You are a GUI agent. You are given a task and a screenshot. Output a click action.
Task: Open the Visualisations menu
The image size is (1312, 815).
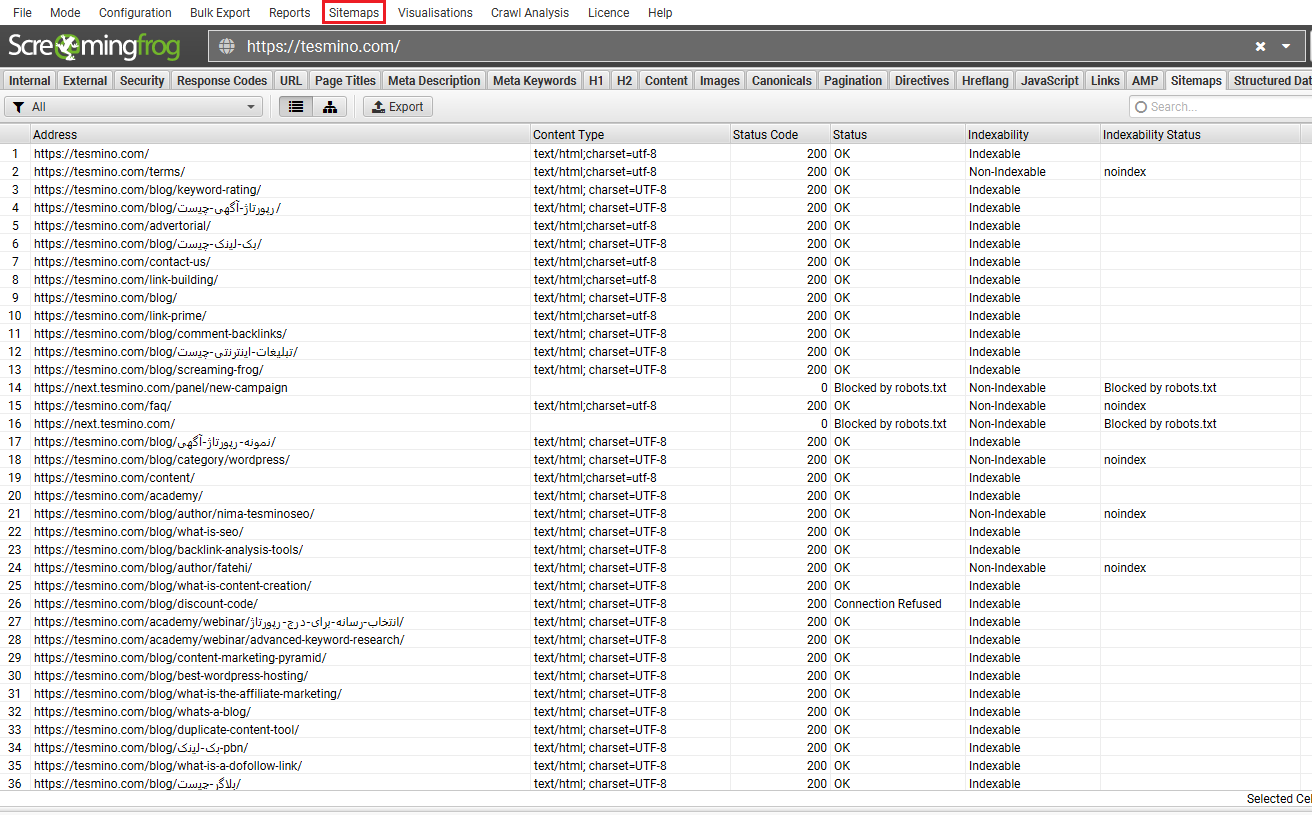click(435, 13)
